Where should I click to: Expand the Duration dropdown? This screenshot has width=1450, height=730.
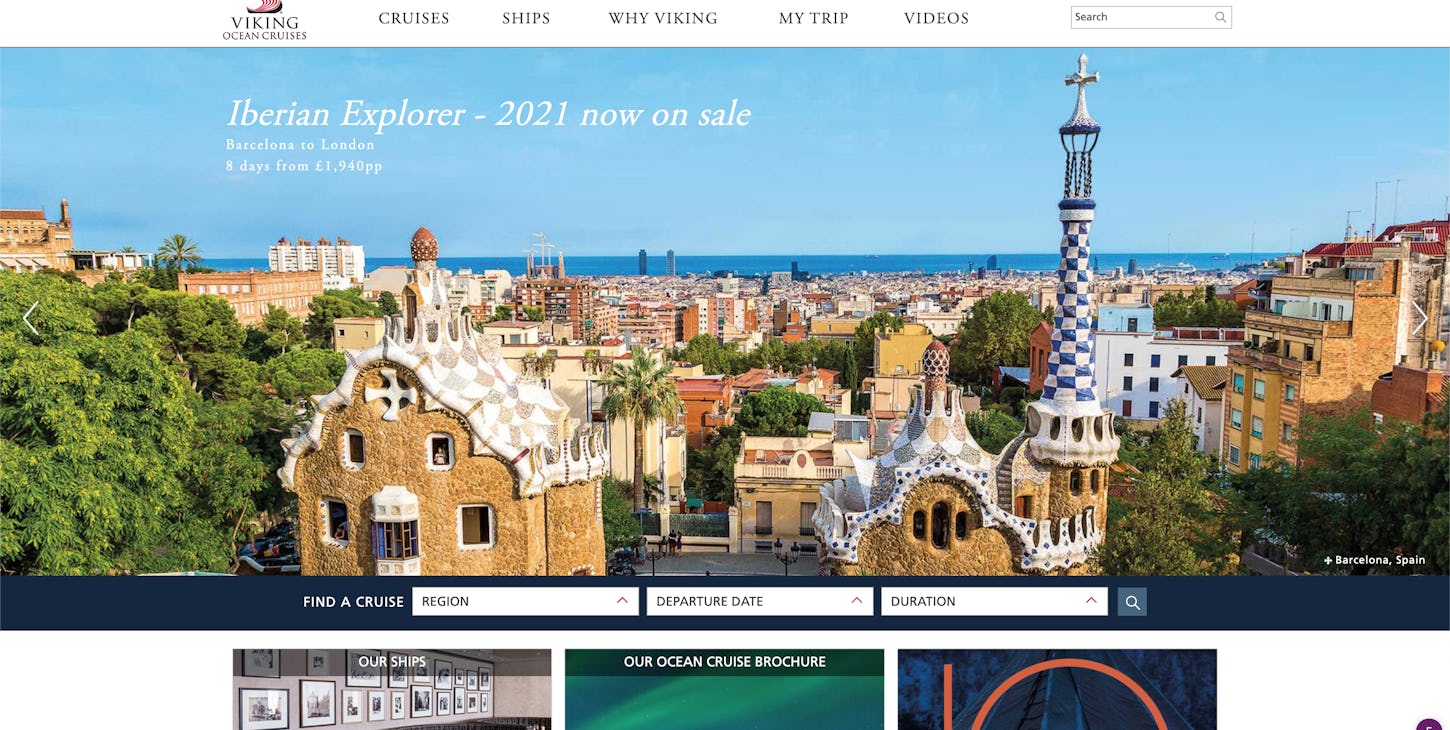(x=994, y=601)
